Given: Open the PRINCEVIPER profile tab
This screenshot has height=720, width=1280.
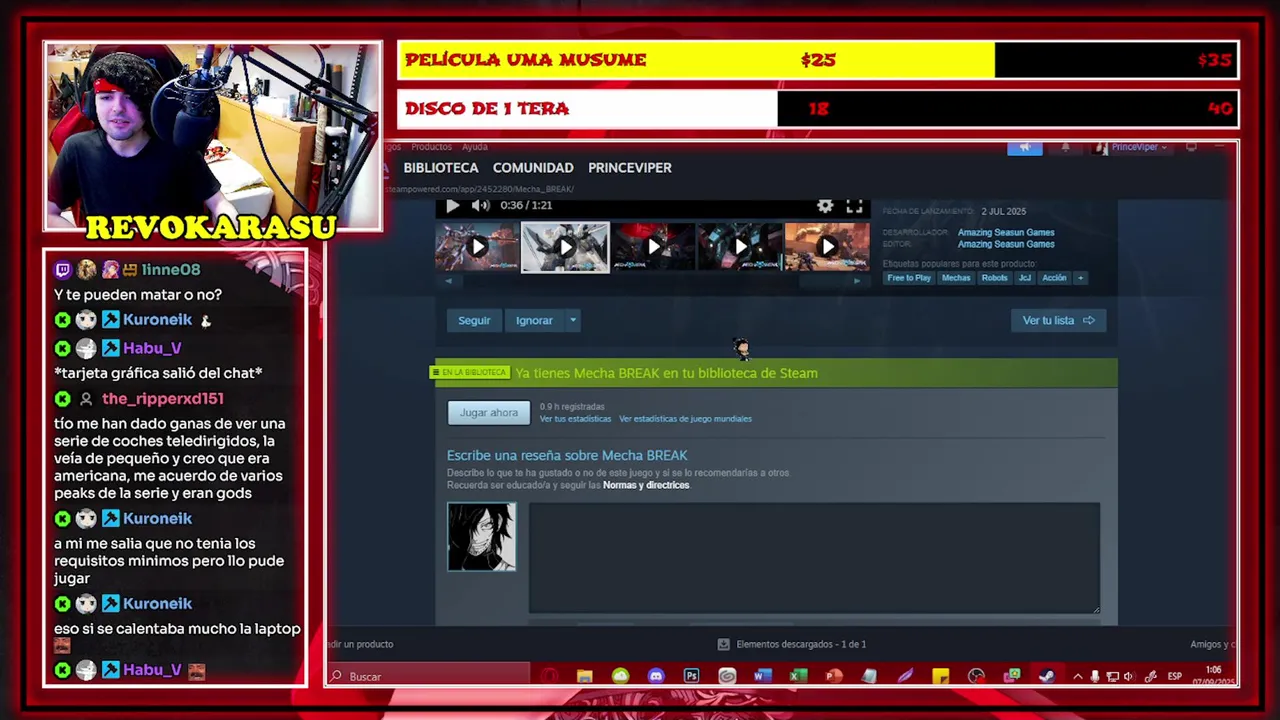Looking at the screenshot, I should (630, 168).
